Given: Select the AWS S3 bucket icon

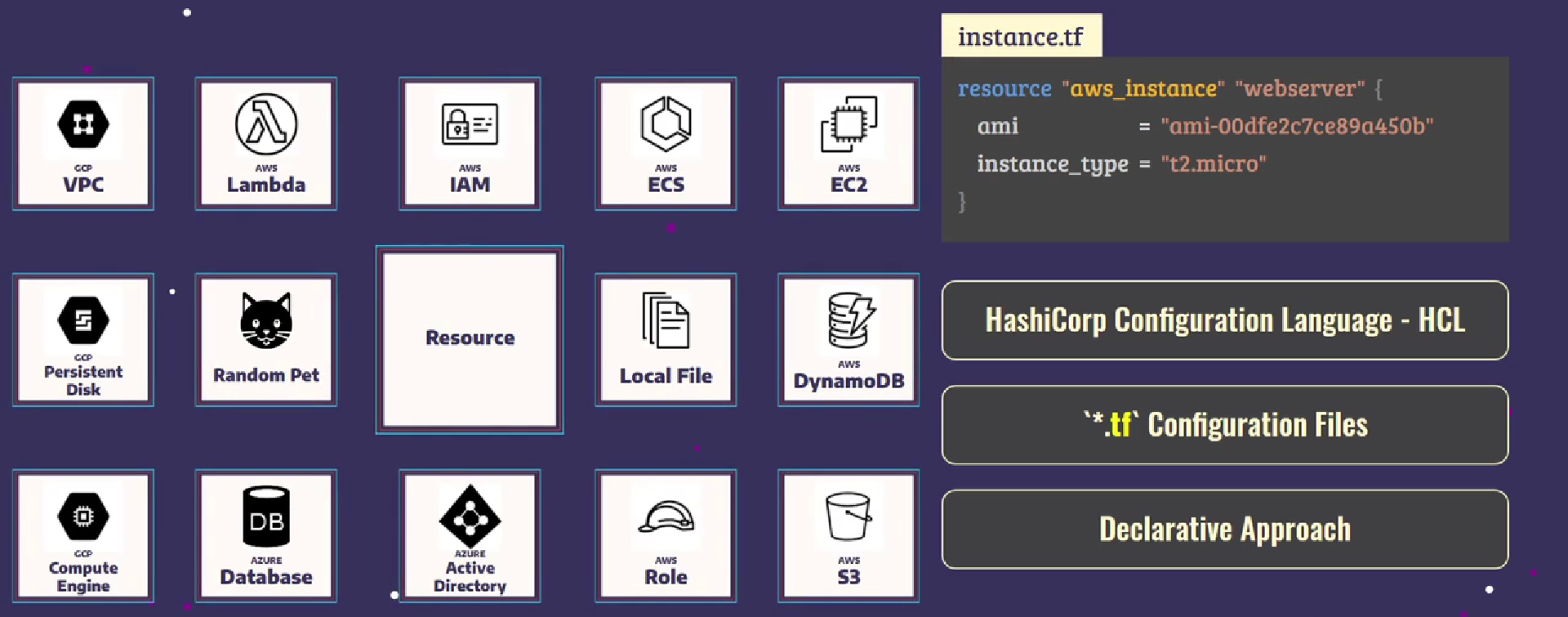Looking at the screenshot, I should click(x=849, y=516).
